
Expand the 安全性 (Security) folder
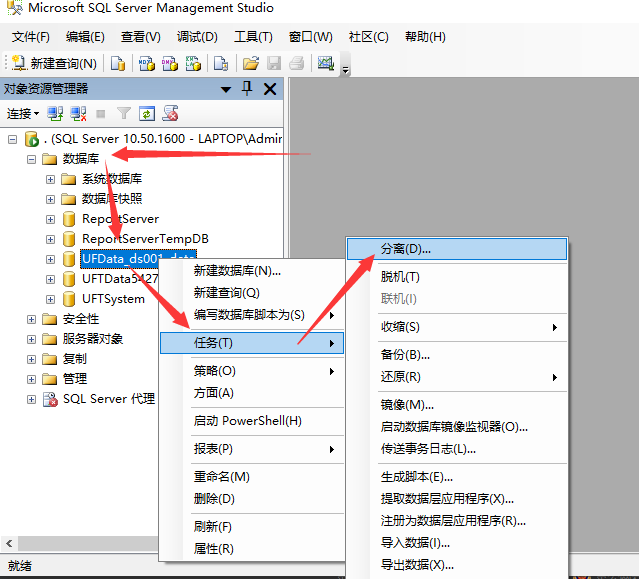31,319
